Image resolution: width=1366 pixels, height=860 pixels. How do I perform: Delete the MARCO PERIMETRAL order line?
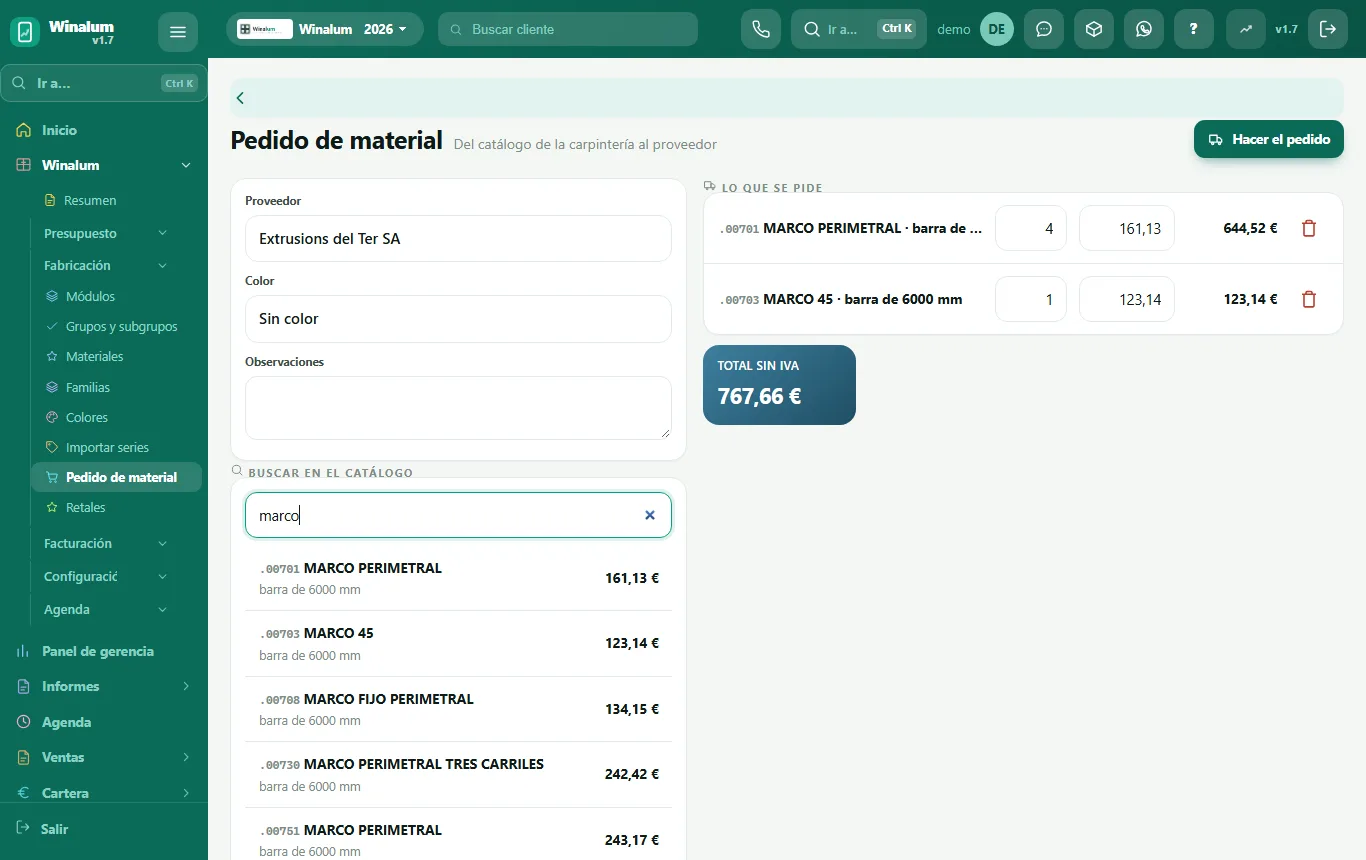[x=1309, y=229]
